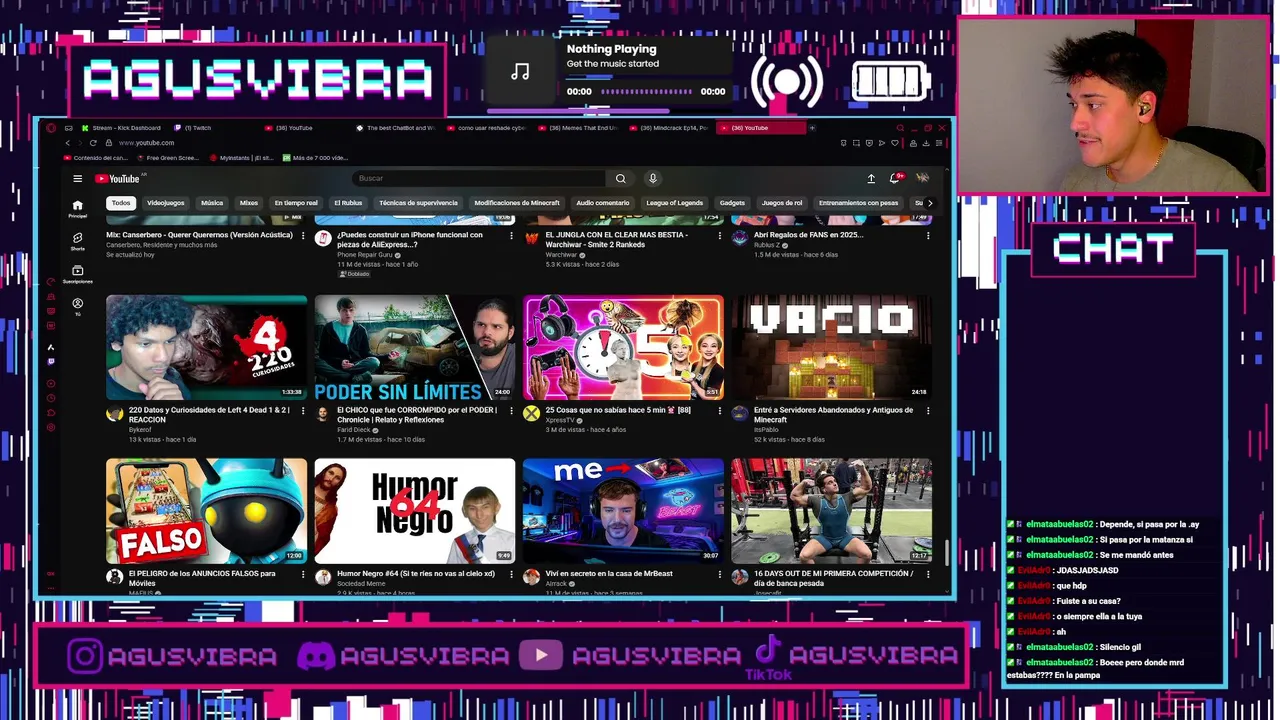
Task: Click the YouTube search magnifier button
Action: 620,179
